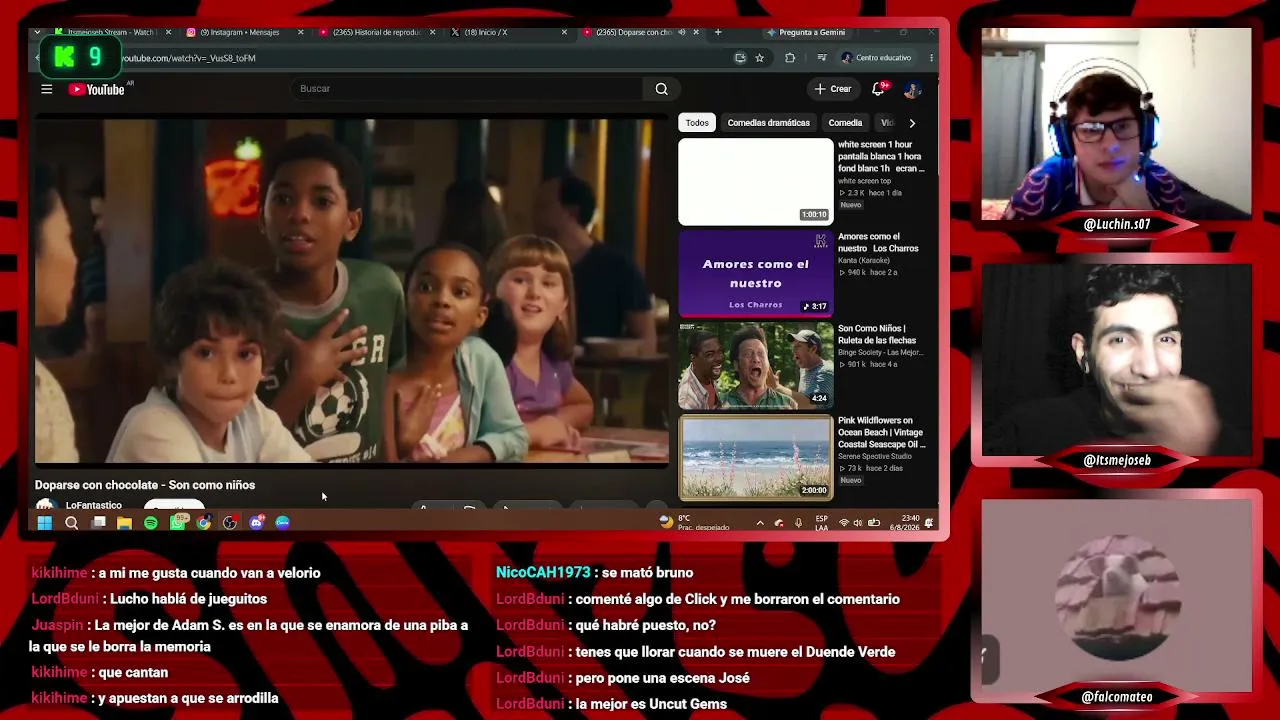1280x720 pixels.
Task: Open Spotify from the taskbar
Action: point(151,522)
